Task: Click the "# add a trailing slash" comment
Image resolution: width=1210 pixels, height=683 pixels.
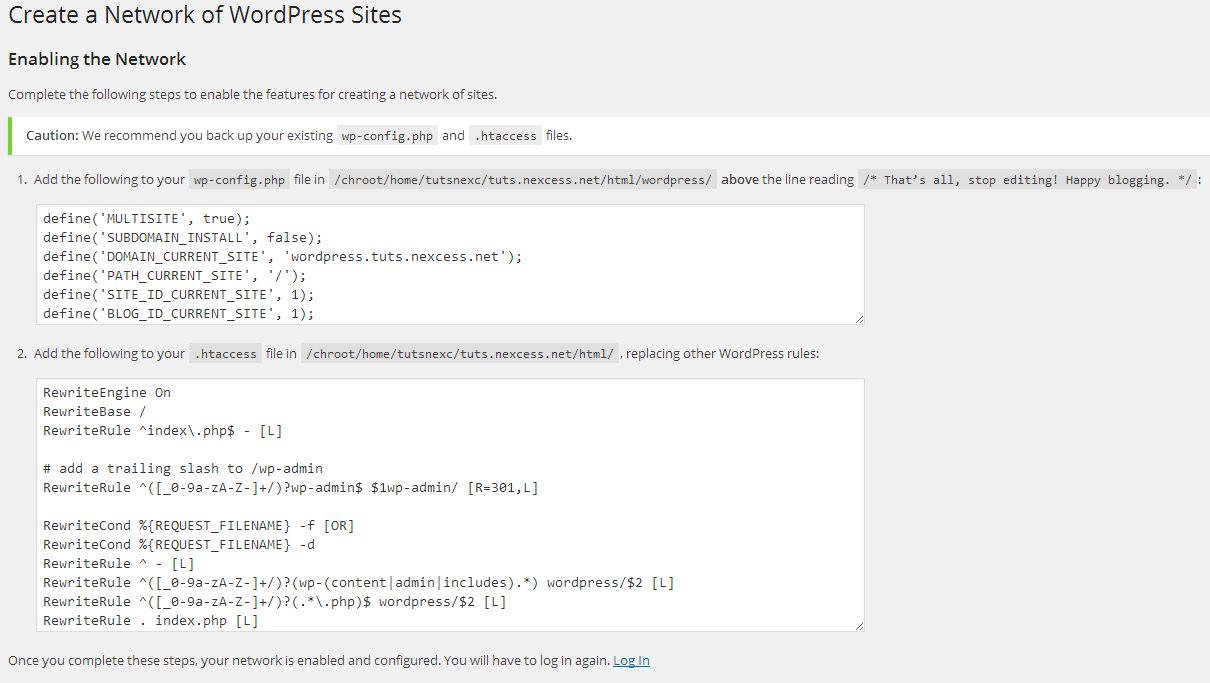Action: pyautogui.click(x=183, y=468)
